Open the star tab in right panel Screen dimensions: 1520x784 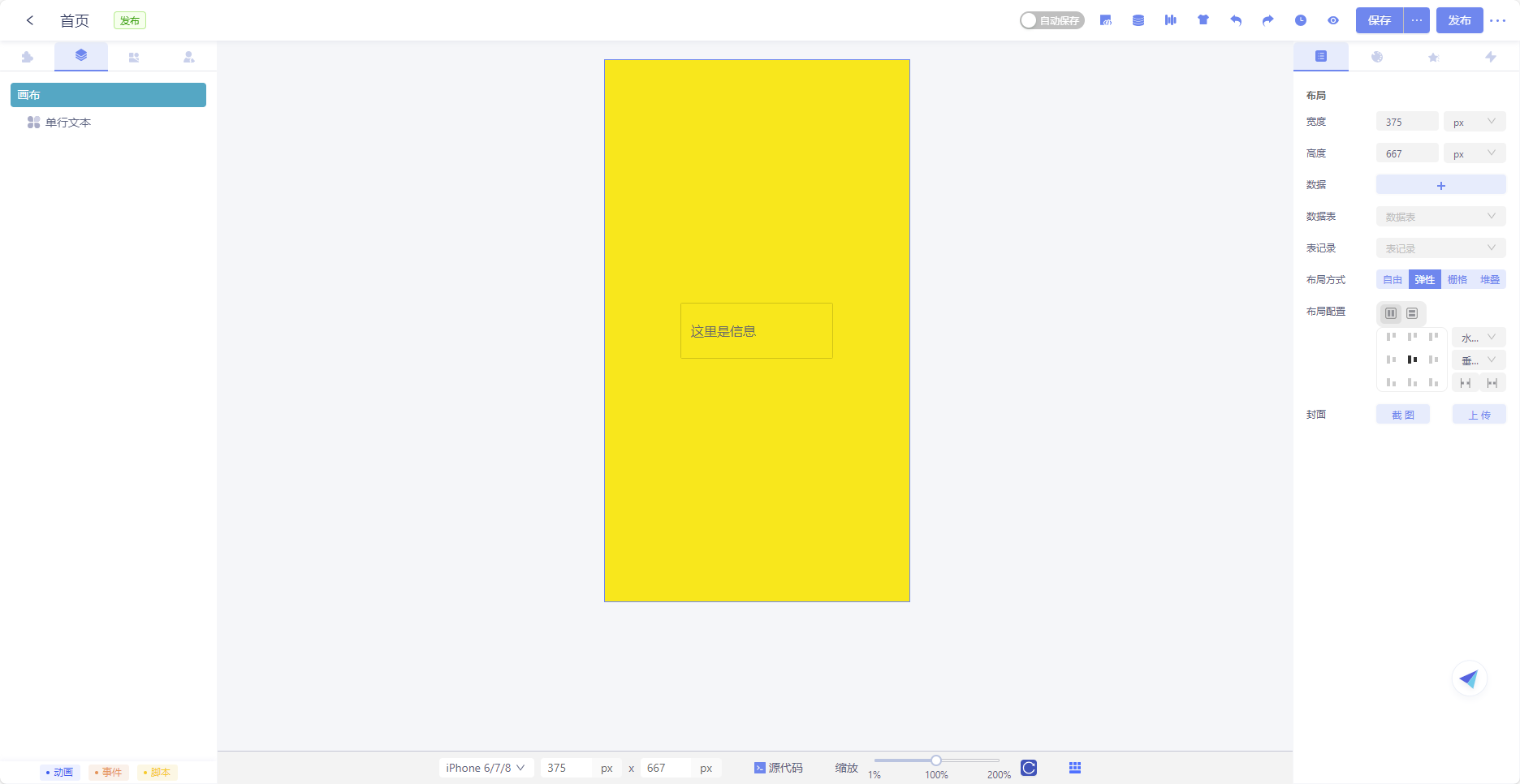click(1433, 57)
